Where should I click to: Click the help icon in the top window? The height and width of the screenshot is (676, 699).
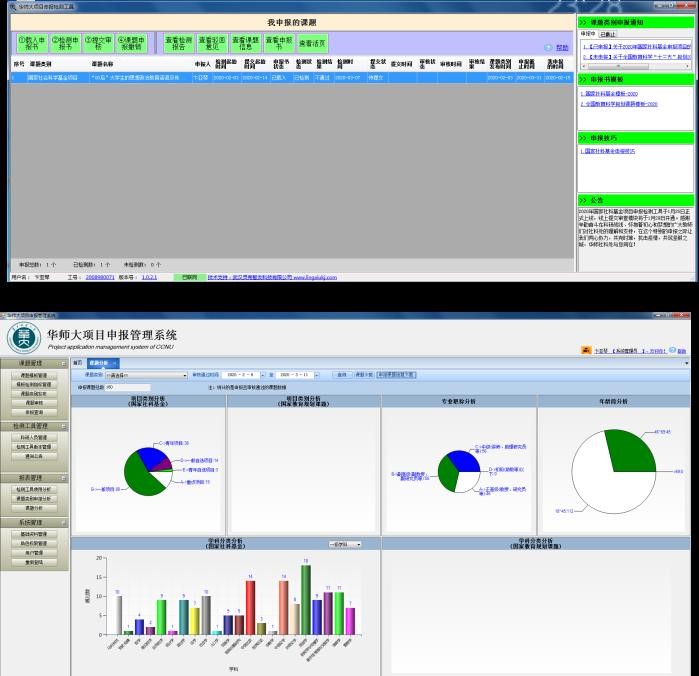click(548, 47)
